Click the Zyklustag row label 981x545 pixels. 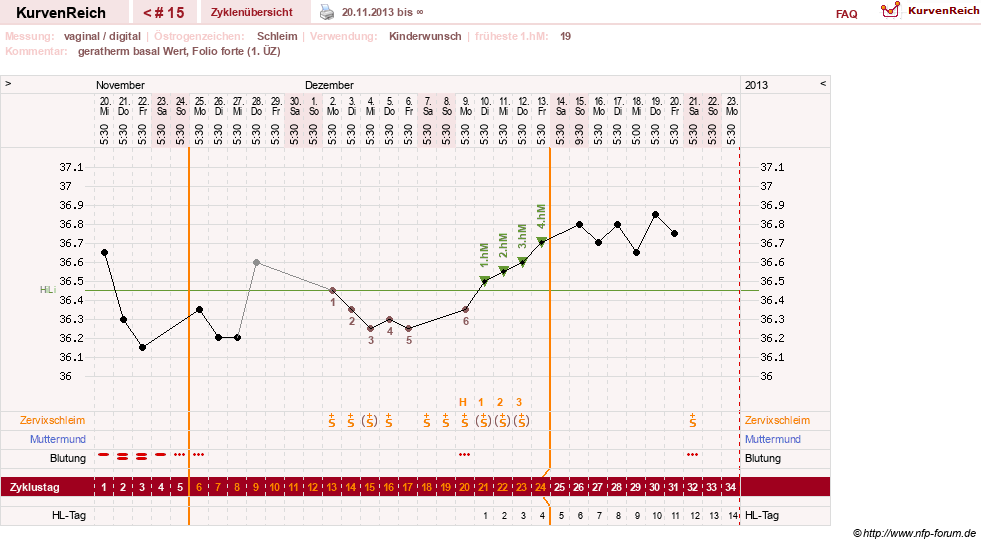pos(34,487)
